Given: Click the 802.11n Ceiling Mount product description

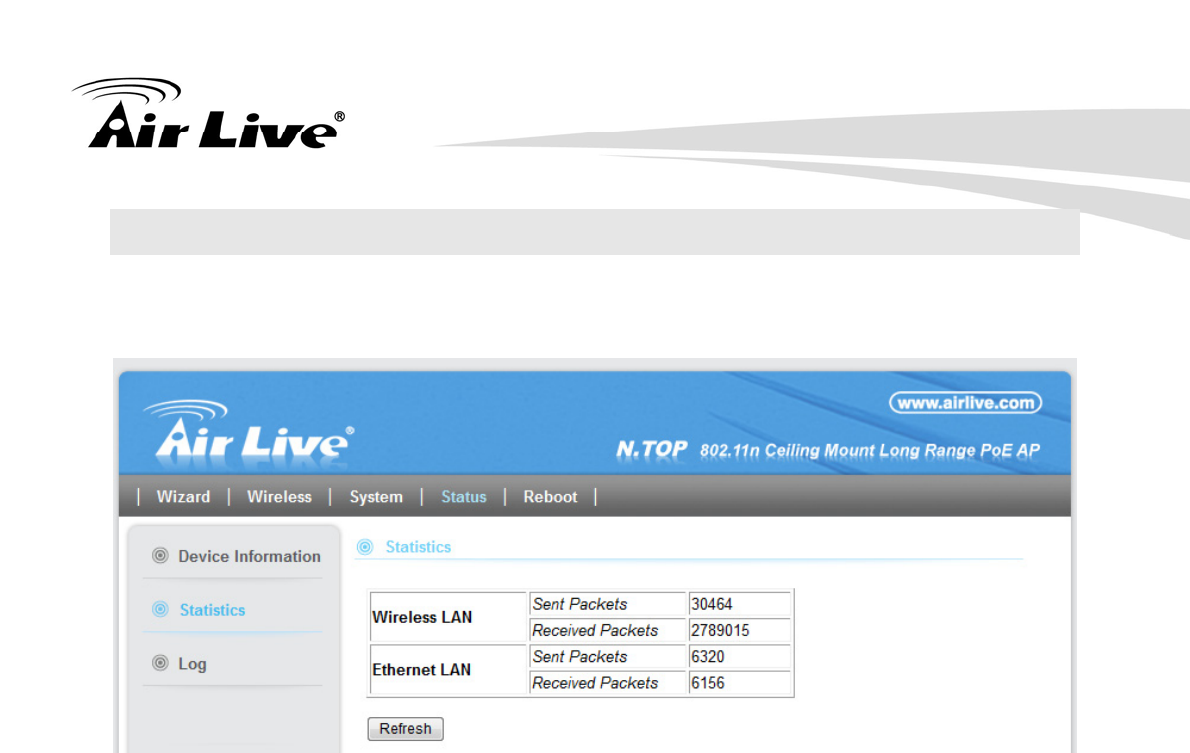Looking at the screenshot, I should click(x=870, y=451).
